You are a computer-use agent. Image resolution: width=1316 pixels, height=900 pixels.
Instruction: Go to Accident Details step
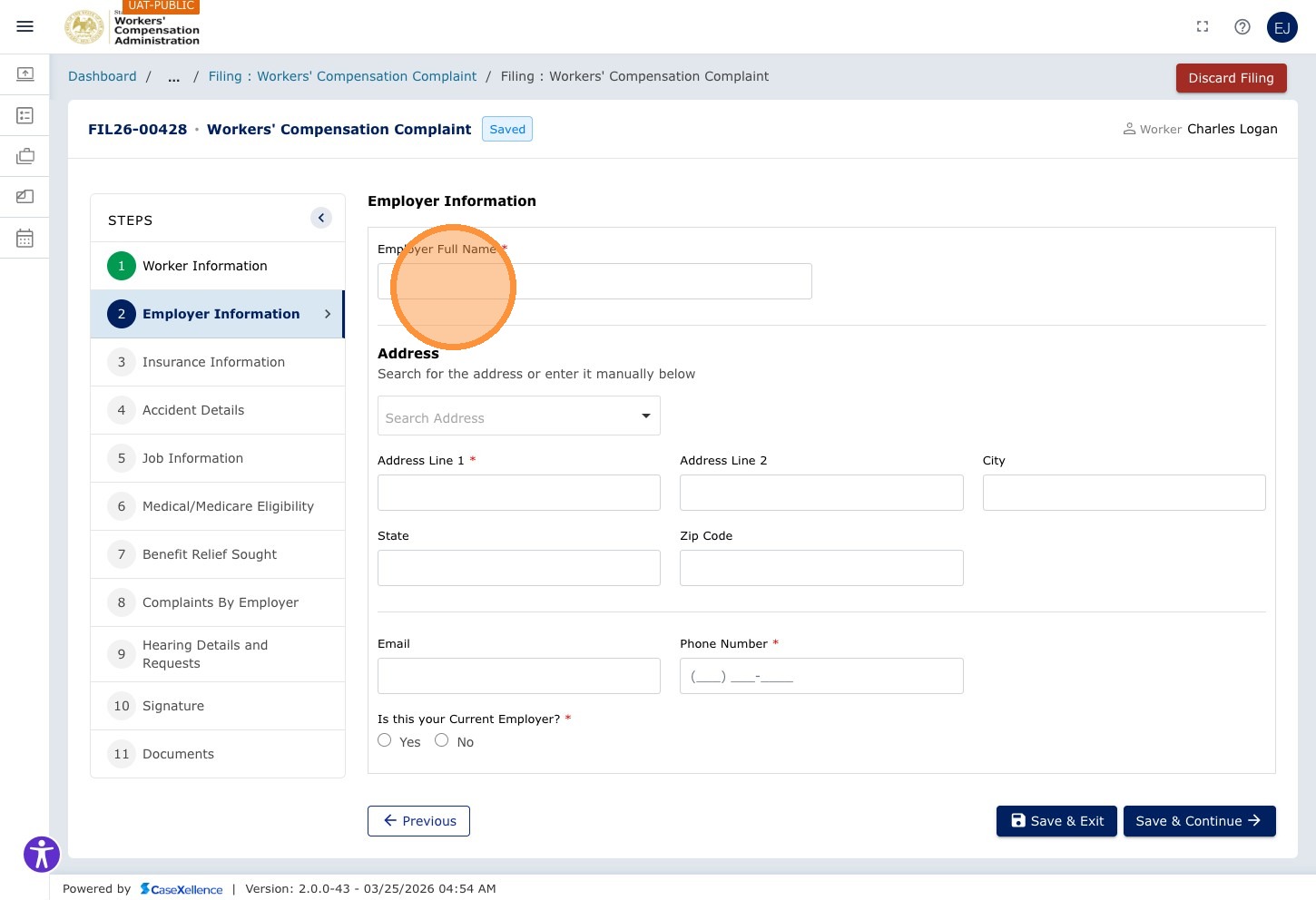pyautogui.click(x=218, y=410)
